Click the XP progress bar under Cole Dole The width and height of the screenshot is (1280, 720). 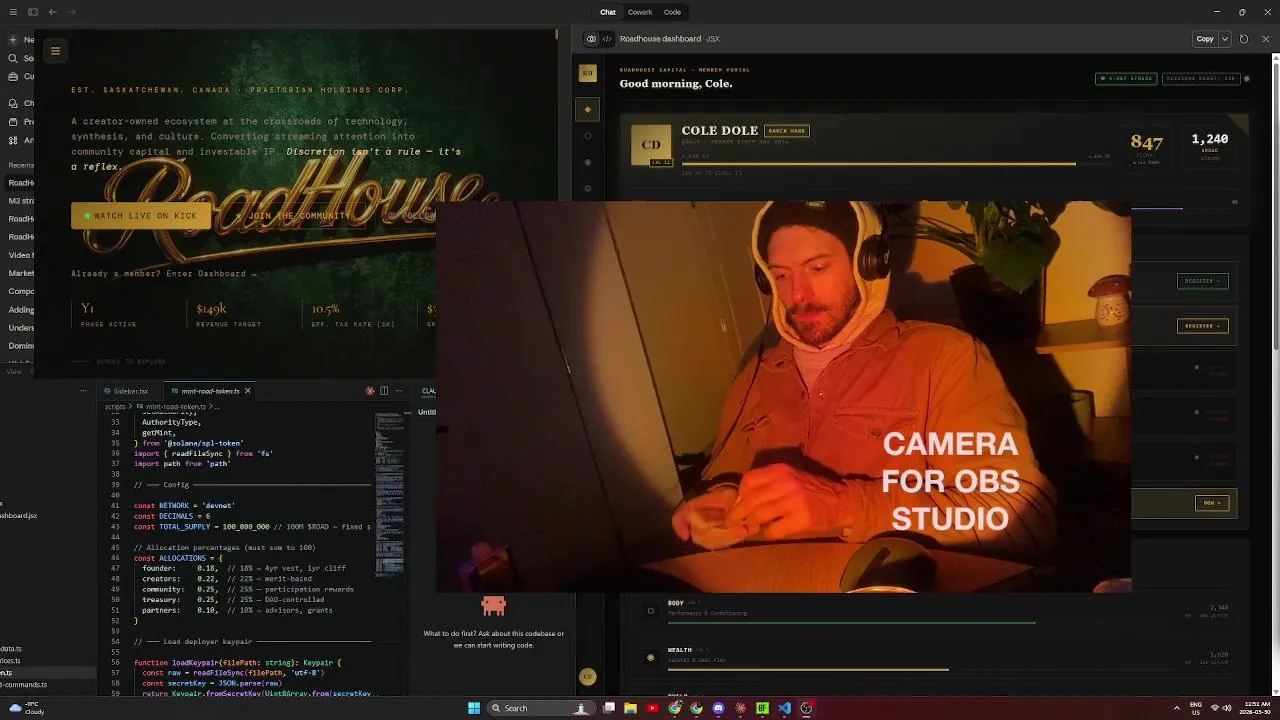(x=895, y=164)
